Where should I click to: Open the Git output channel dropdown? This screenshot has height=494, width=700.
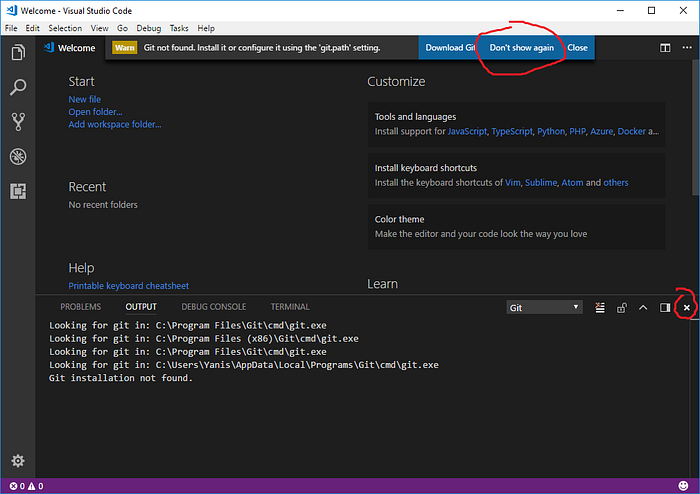pos(544,307)
